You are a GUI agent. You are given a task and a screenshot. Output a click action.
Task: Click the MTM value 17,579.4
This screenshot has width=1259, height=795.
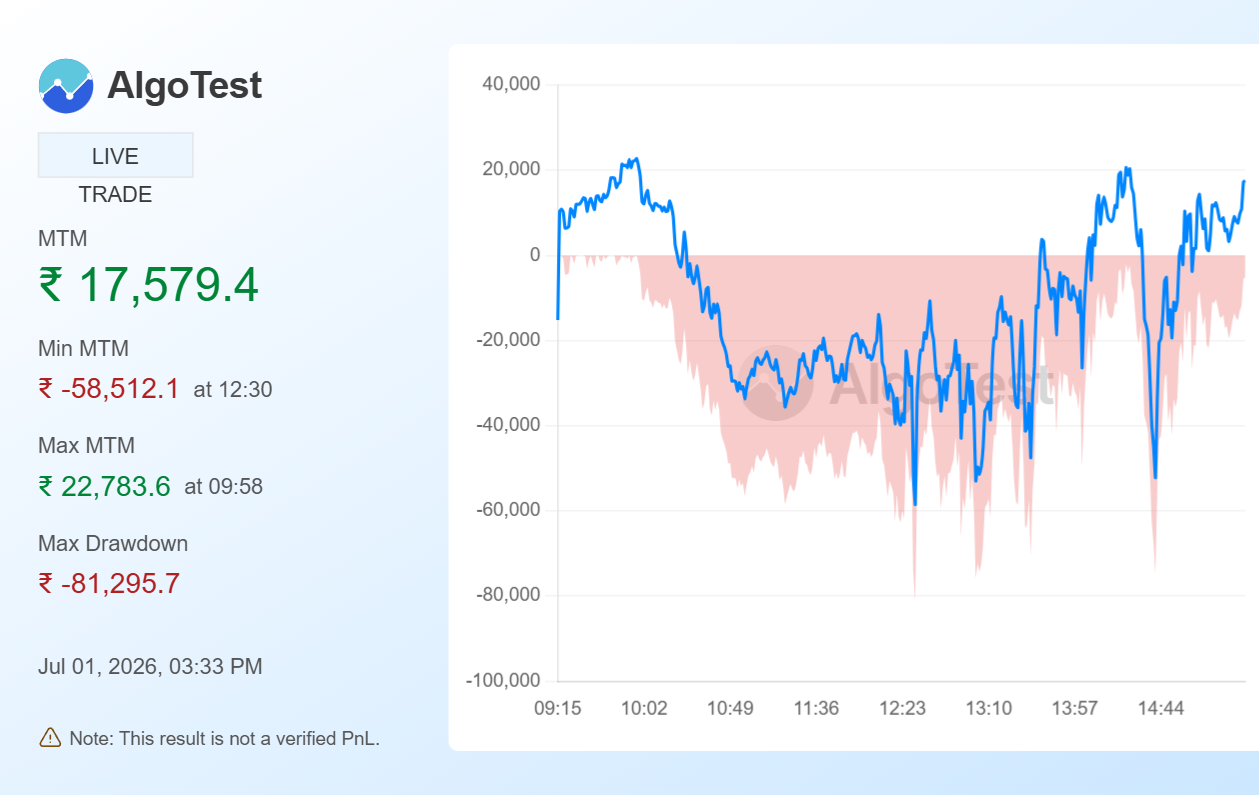coord(168,284)
